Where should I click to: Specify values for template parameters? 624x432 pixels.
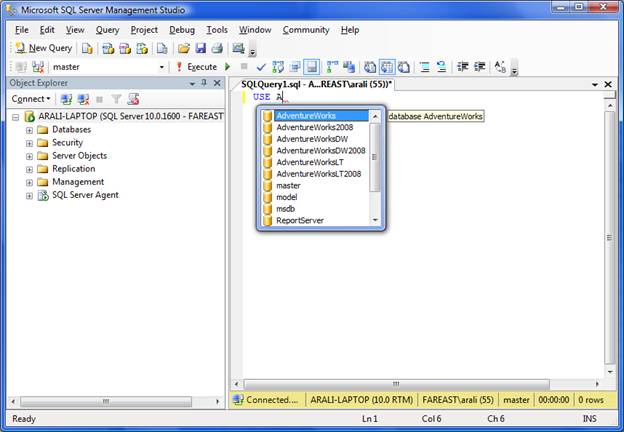pos(500,67)
